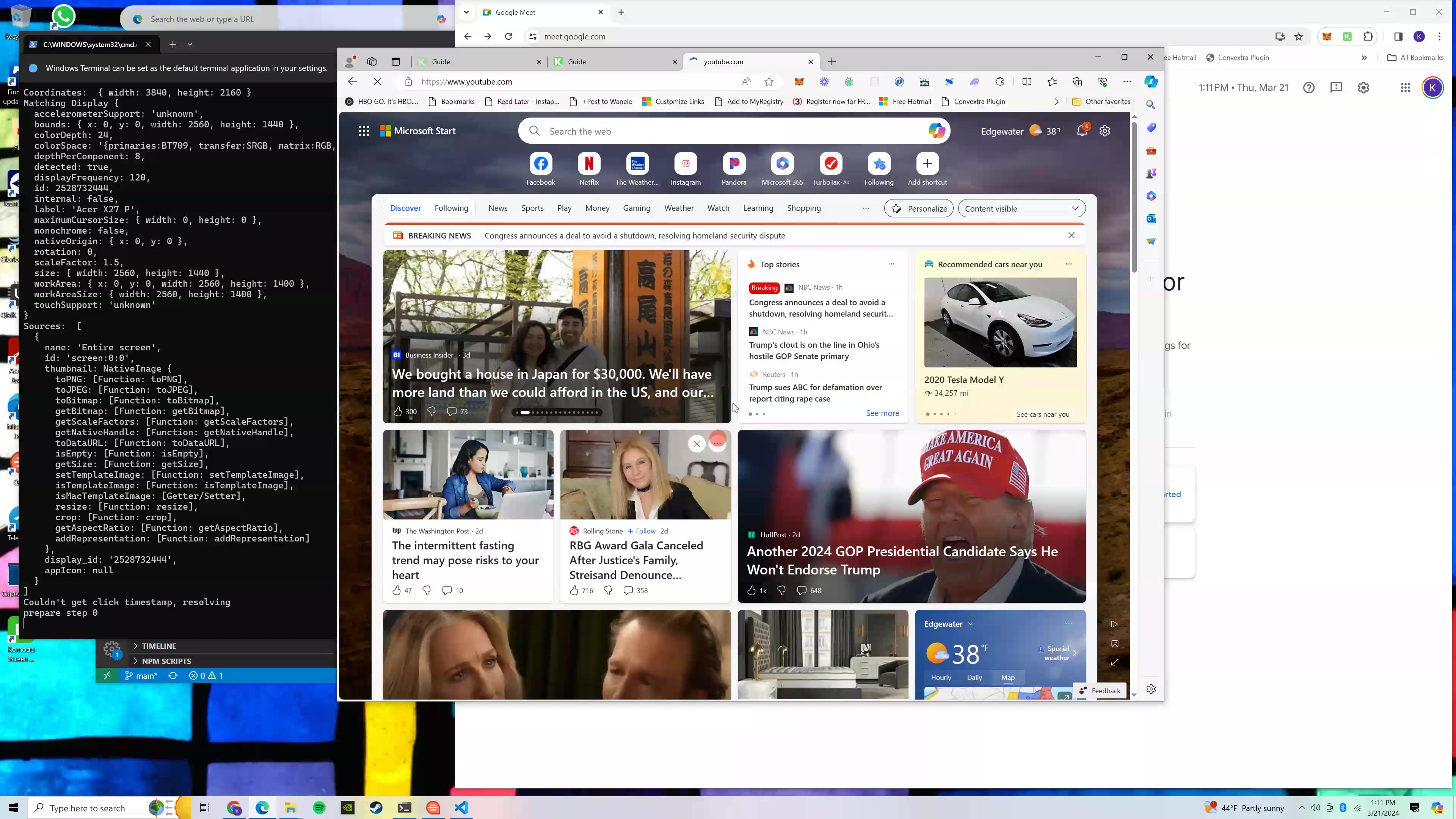Open Edge sidebar Copilot button
Viewport: 1456px width, 819px height.
tap(1151, 82)
